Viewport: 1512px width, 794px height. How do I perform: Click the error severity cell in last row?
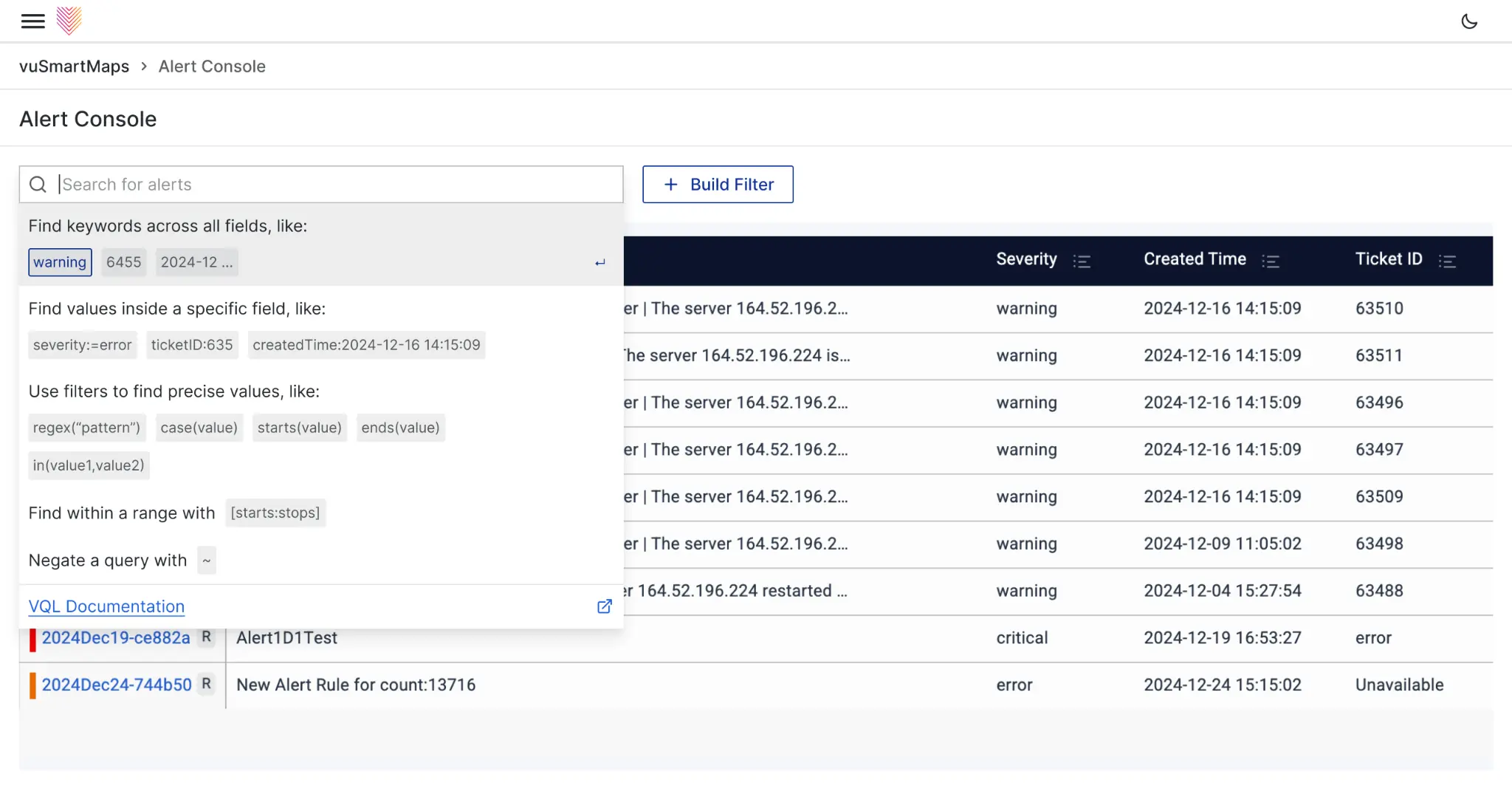coord(1014,685)
